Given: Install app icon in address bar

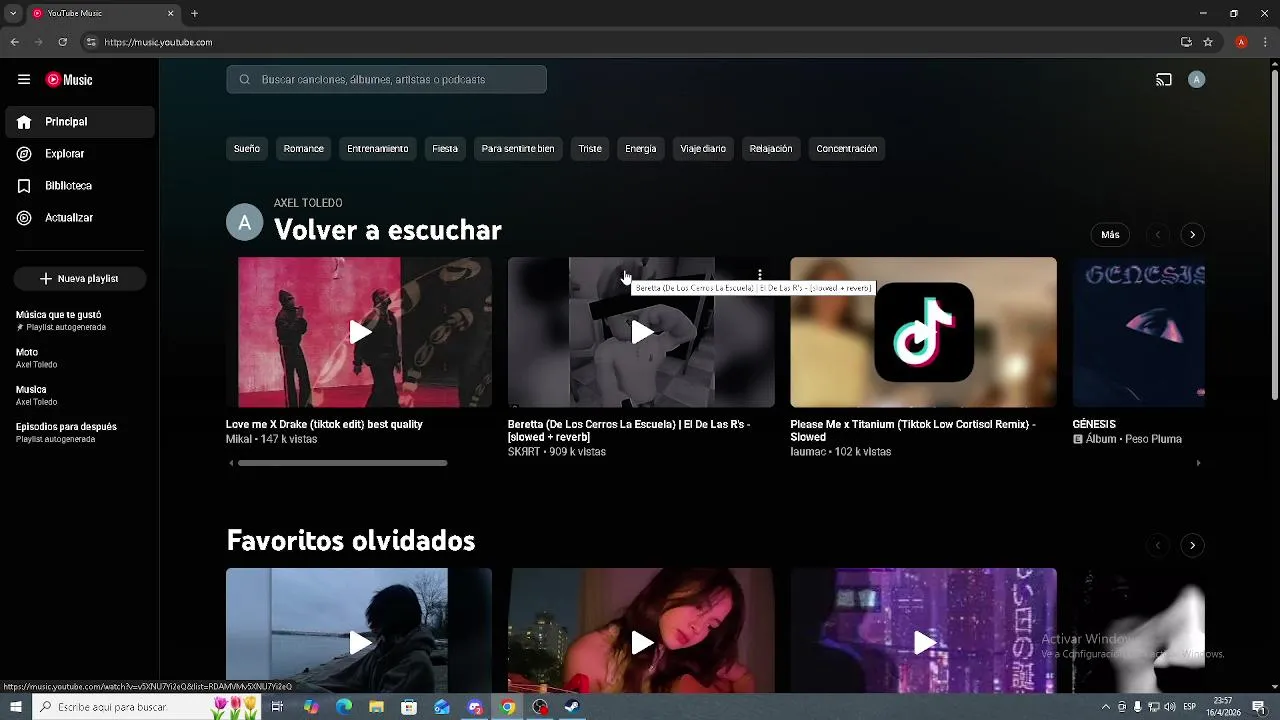Looking at the screenshot, I should tap(1186, 42).
